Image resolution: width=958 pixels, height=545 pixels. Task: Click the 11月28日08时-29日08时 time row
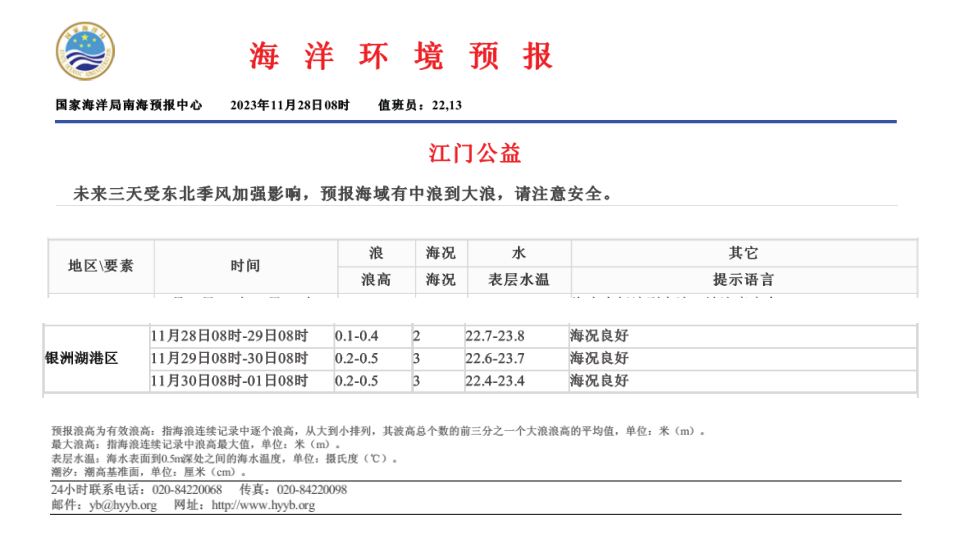pyautogui.click(x=229, y=336)
